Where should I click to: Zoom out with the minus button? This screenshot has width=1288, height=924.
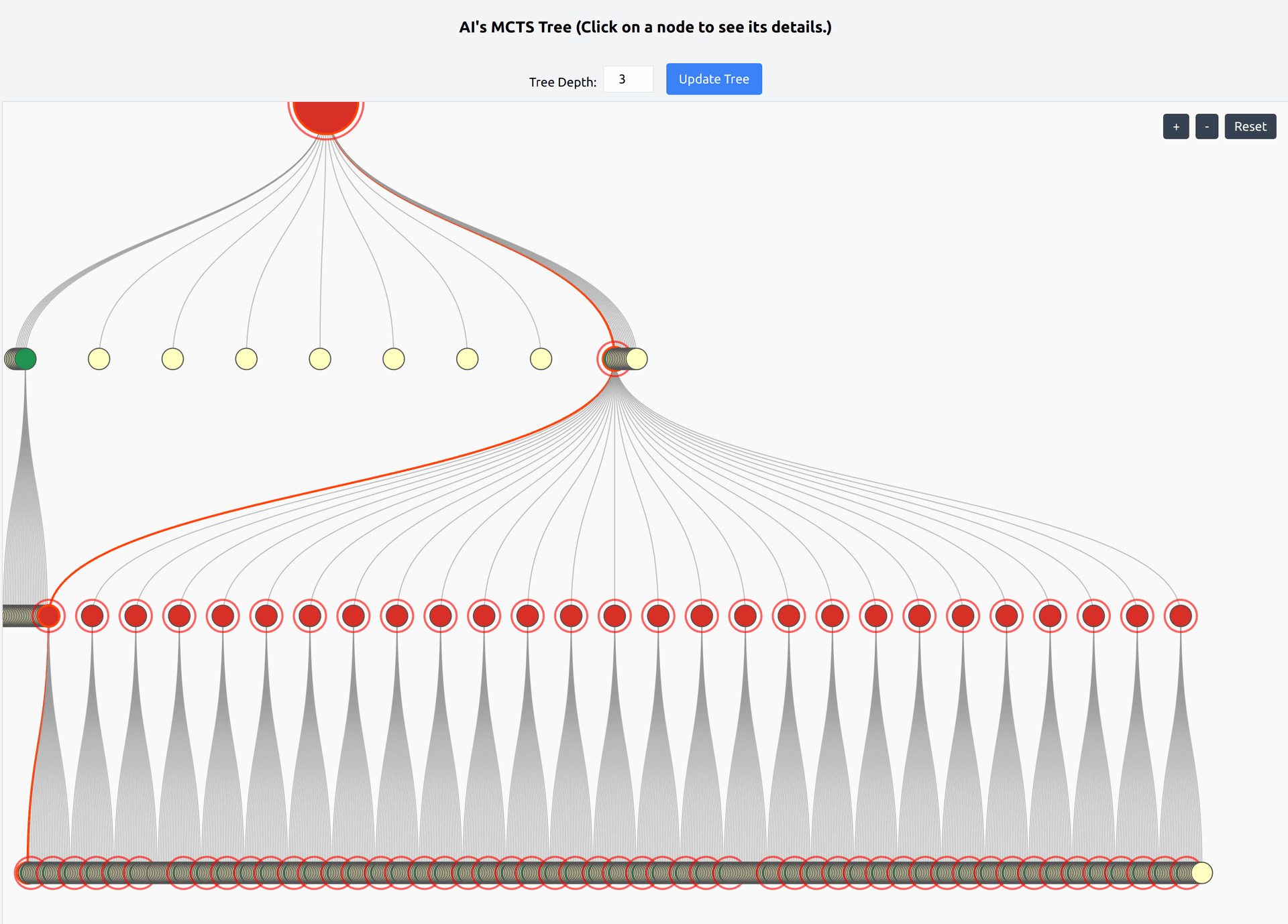pyautogui.click(x=1207, y=127)
